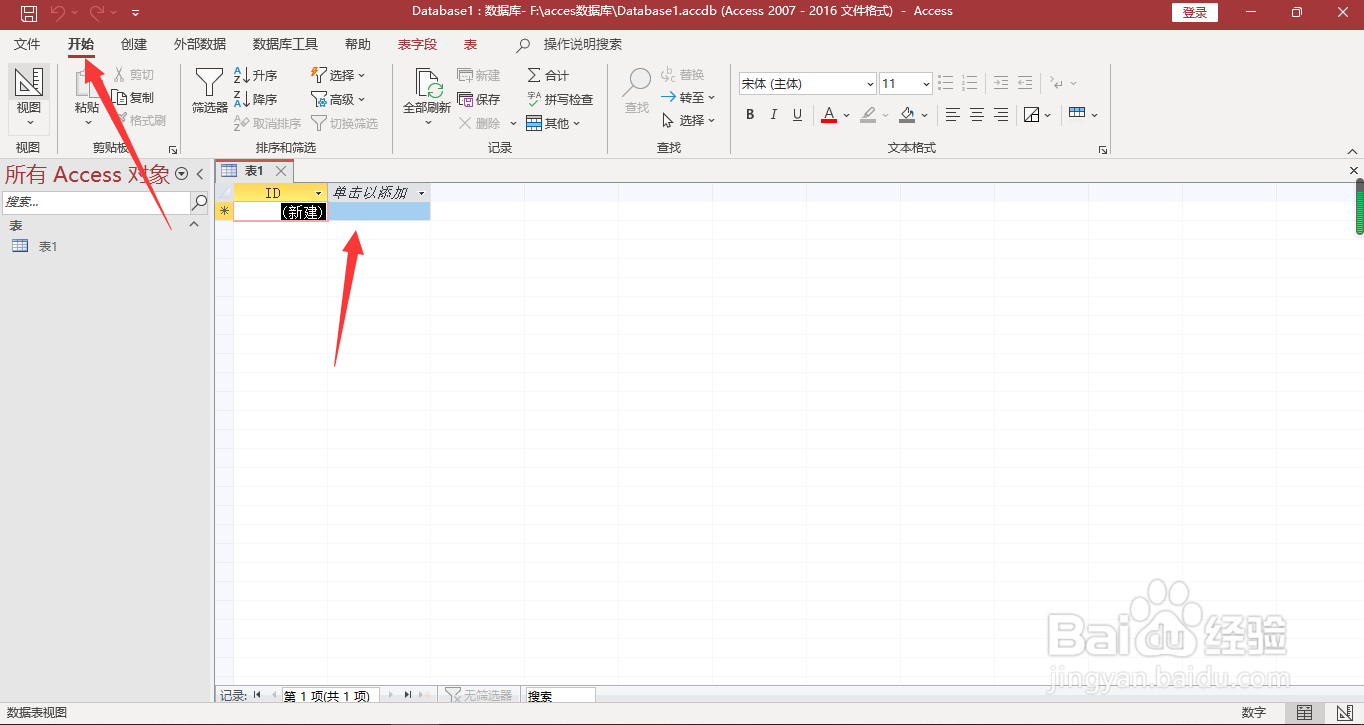Click the numbered list icon

tap(969, 84)
